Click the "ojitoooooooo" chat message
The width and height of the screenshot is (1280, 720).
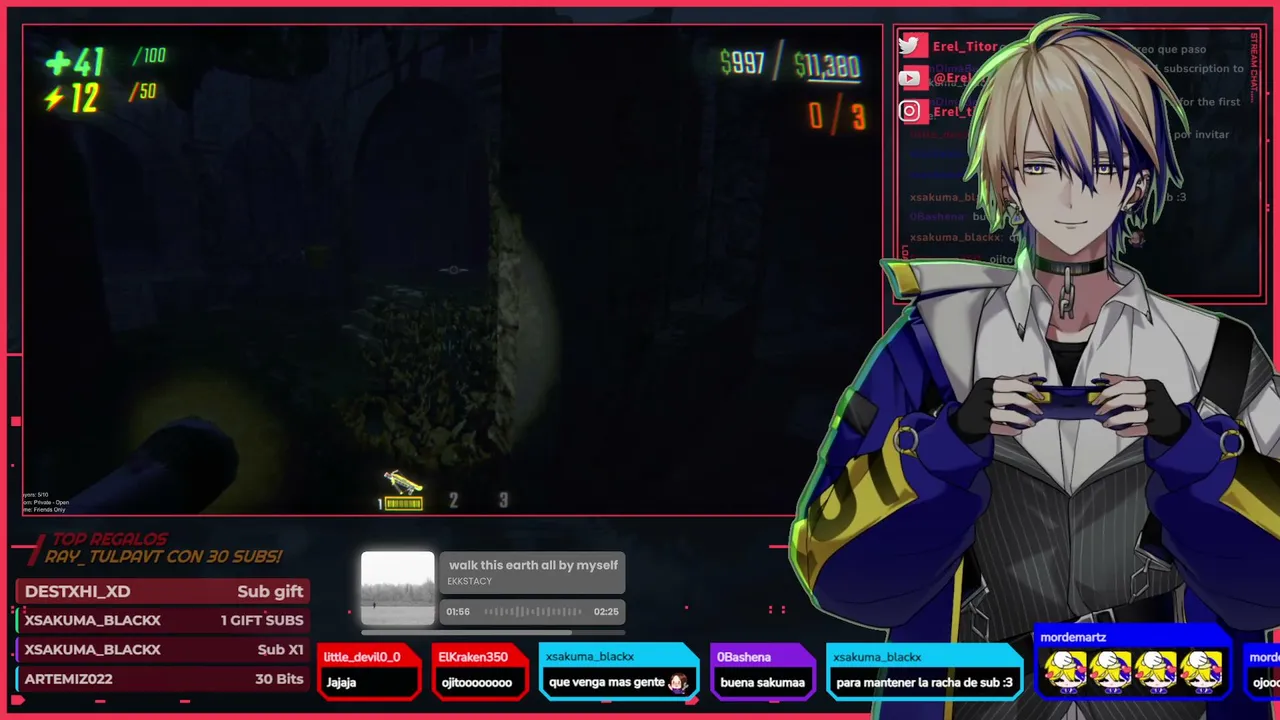pos(477,683)
